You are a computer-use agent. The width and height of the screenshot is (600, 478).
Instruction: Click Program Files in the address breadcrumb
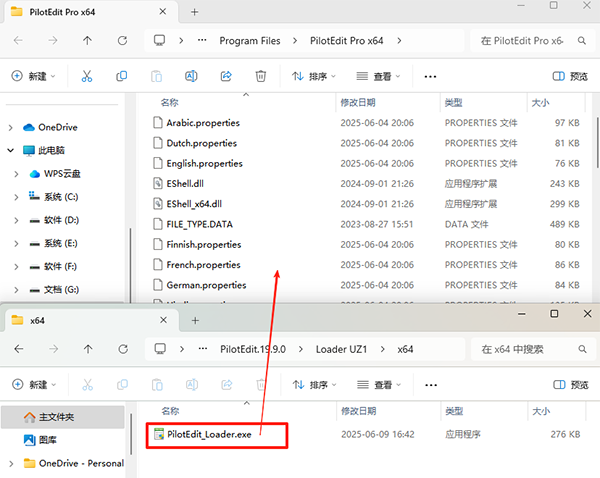(250, 41)
